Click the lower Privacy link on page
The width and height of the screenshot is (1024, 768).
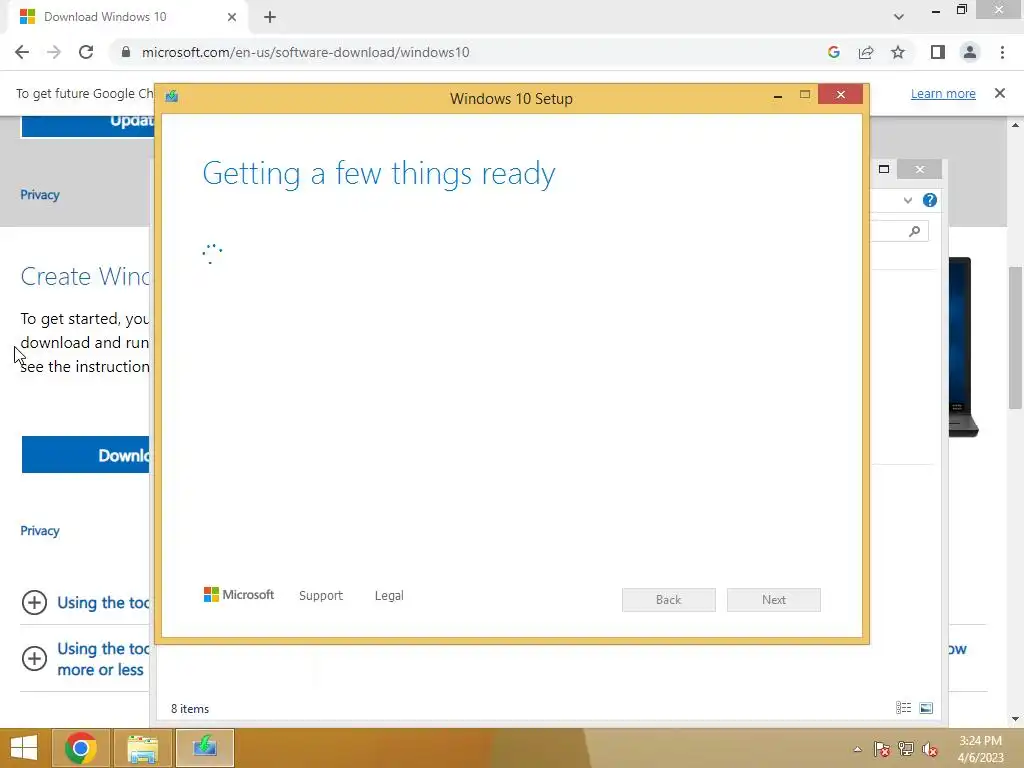click(40, 530)
